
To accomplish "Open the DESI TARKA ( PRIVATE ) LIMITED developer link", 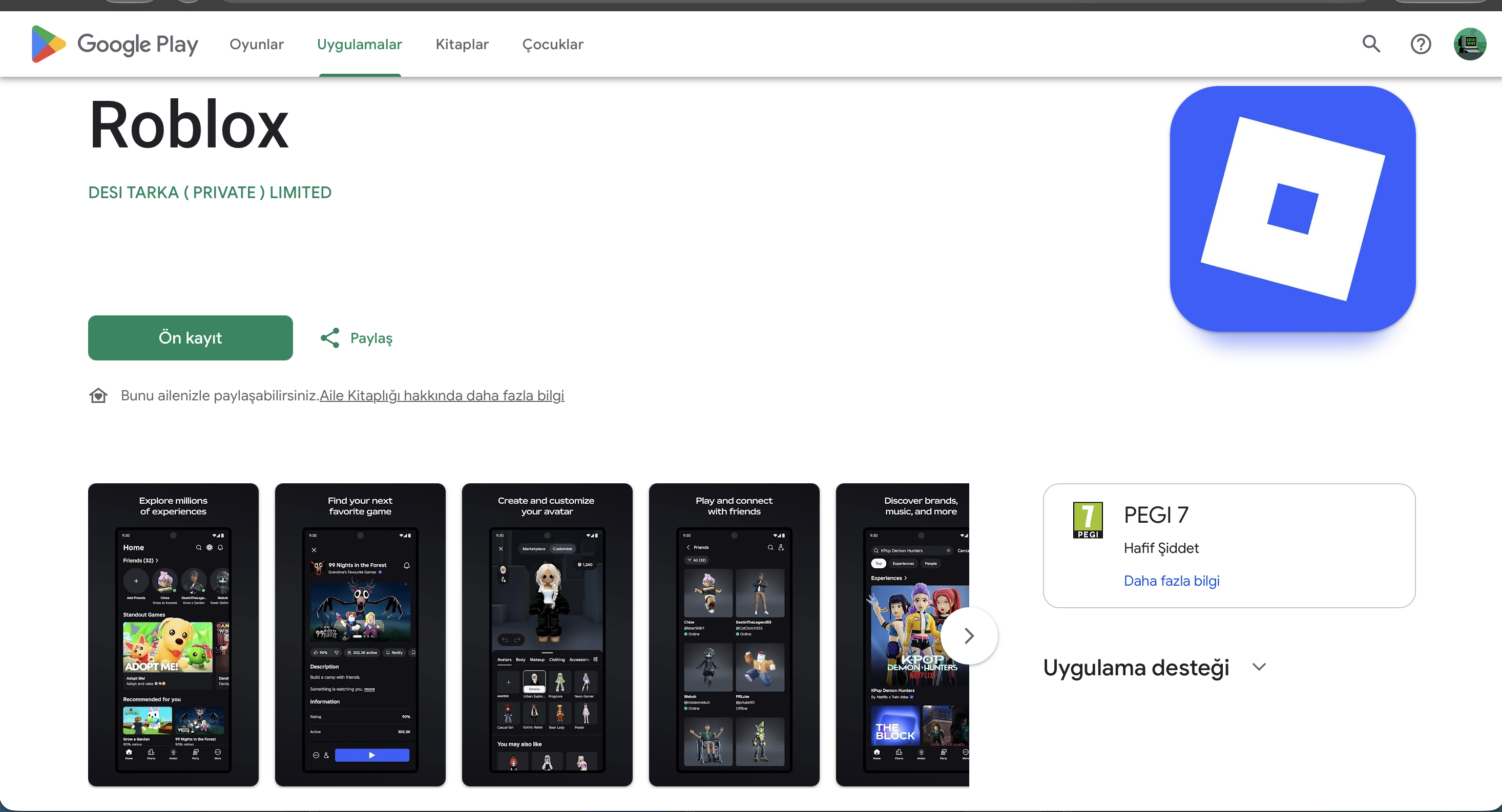I will click(210, 193).
